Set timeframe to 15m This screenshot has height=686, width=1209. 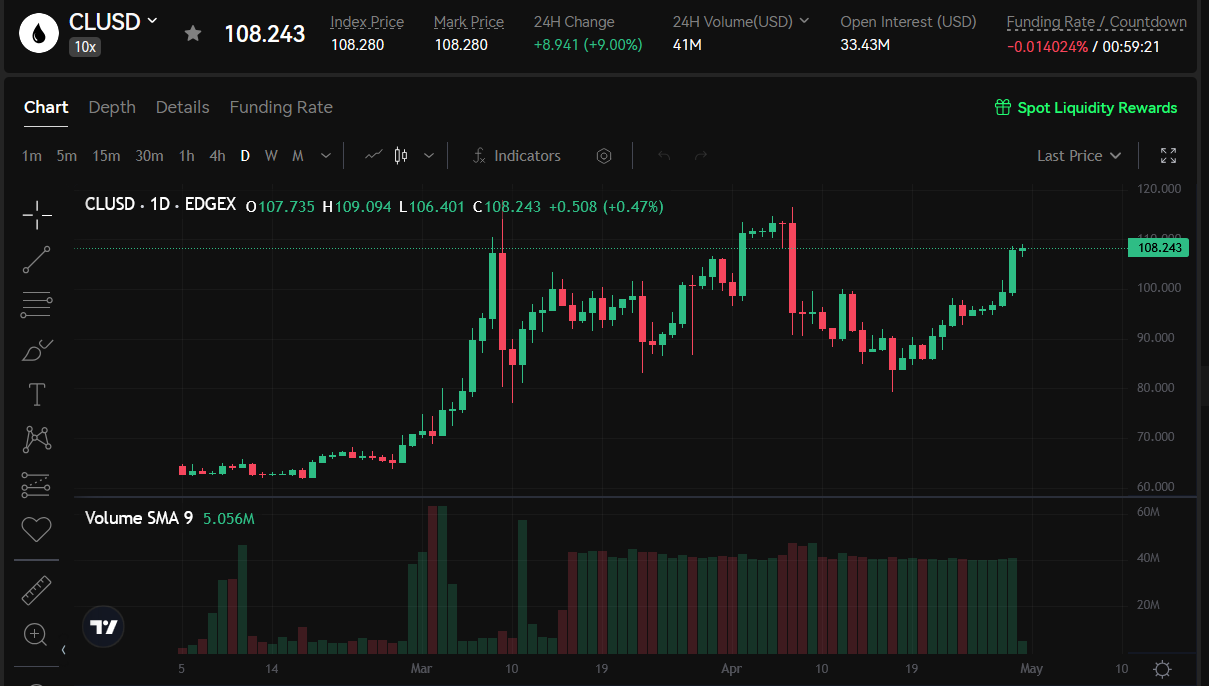(x=106, y=156)
